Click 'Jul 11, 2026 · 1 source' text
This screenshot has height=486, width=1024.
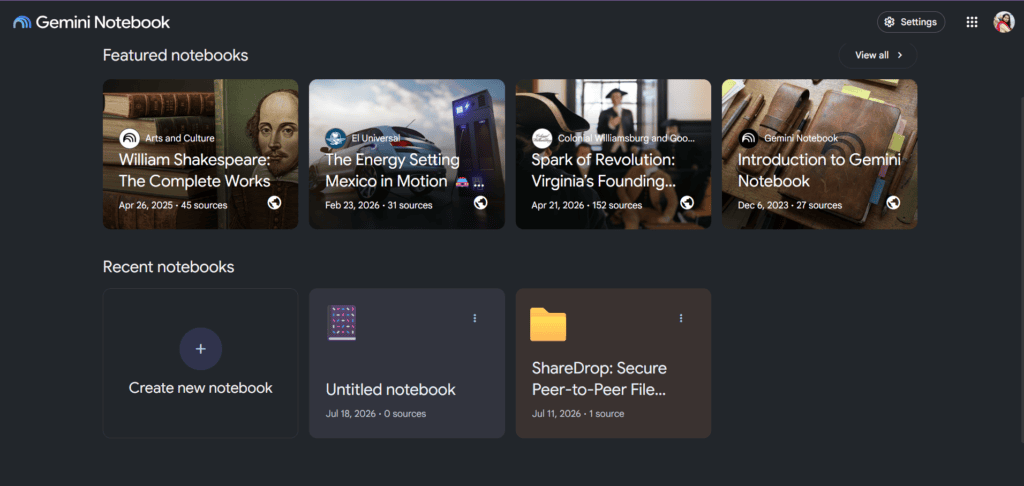[578, 413]
